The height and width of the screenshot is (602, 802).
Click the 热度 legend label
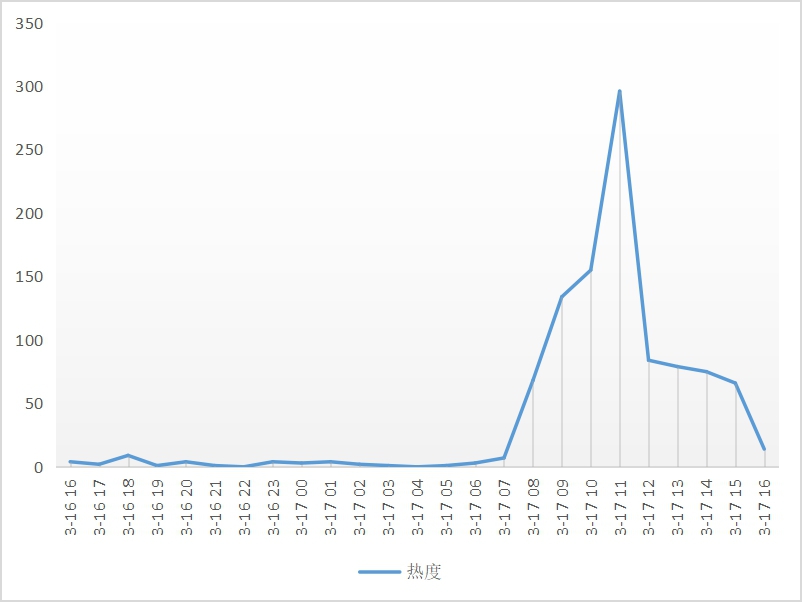tap(424, 571)
